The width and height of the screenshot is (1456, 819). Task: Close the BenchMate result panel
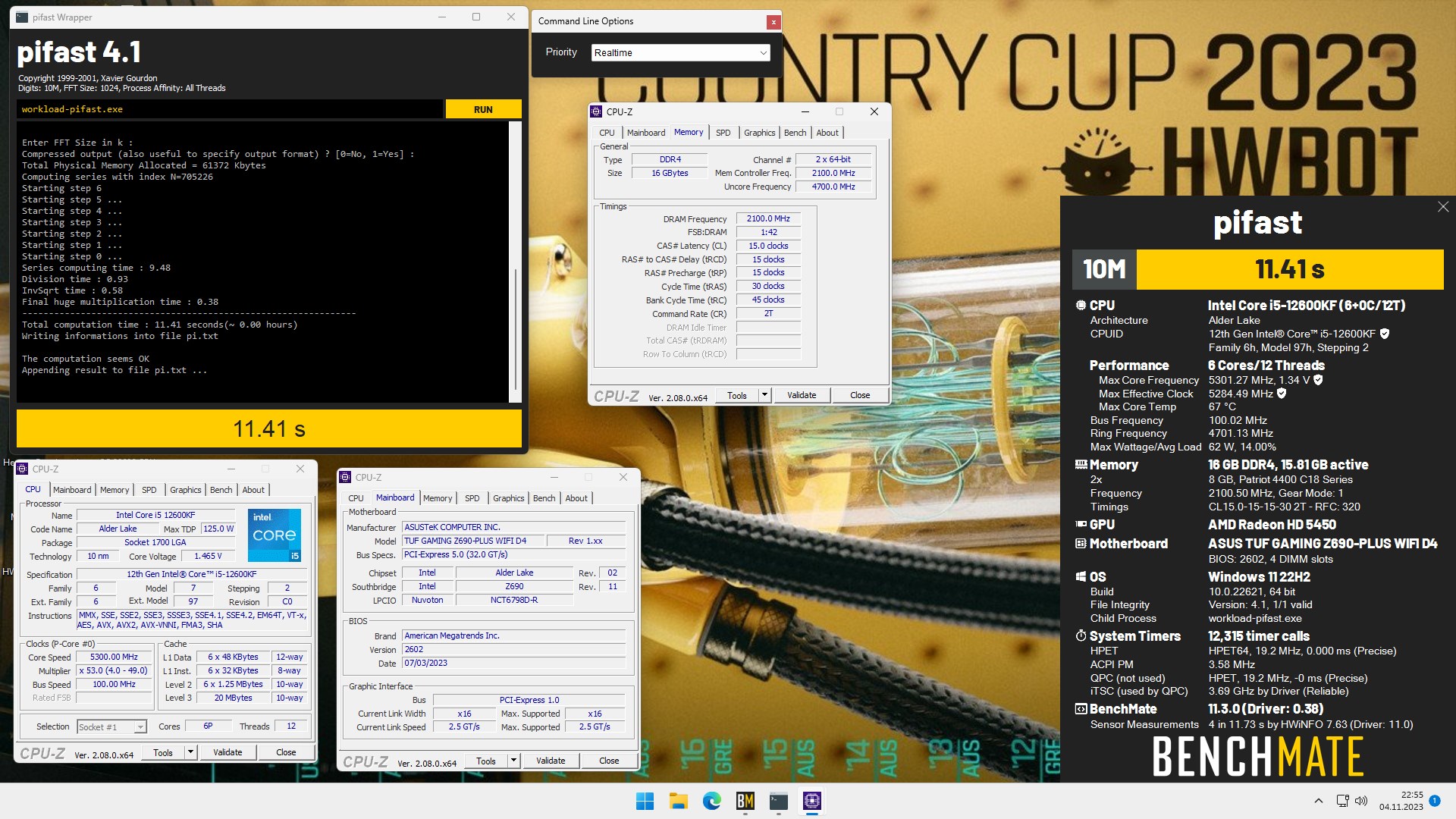[x=1443, y=207]
